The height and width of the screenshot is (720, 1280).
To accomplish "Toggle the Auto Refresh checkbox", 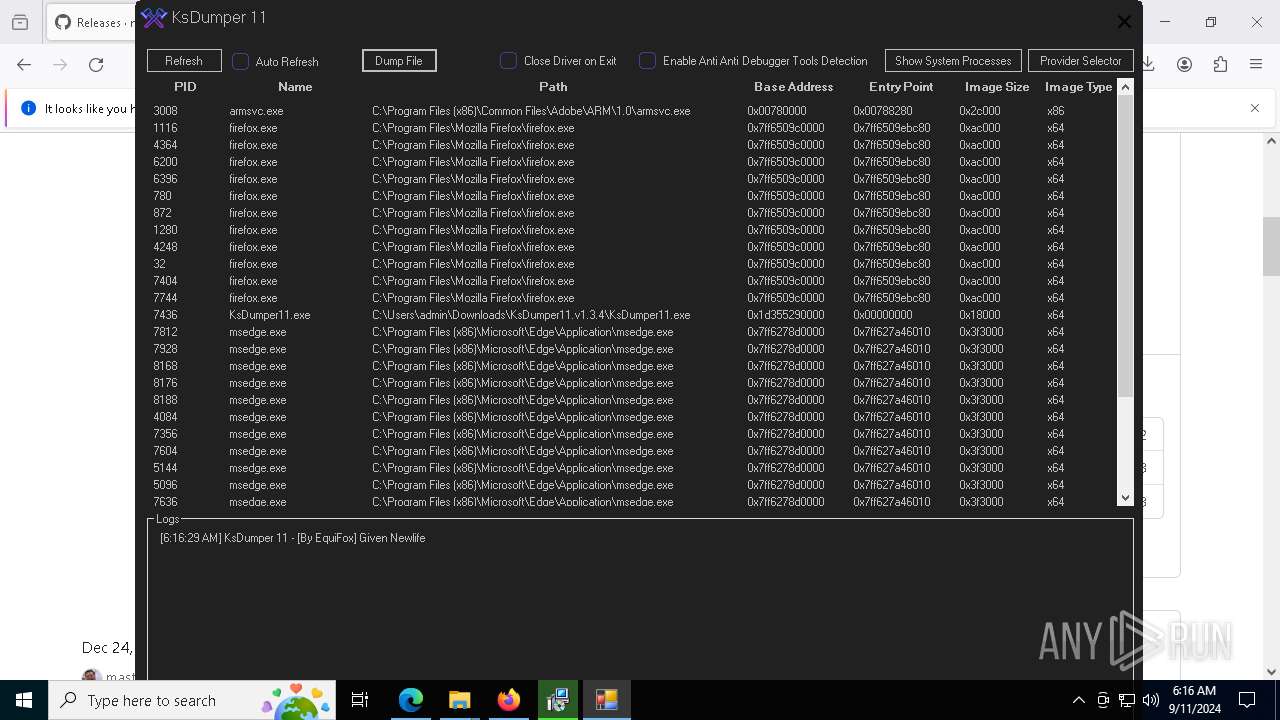I will [x=241, y=61].
